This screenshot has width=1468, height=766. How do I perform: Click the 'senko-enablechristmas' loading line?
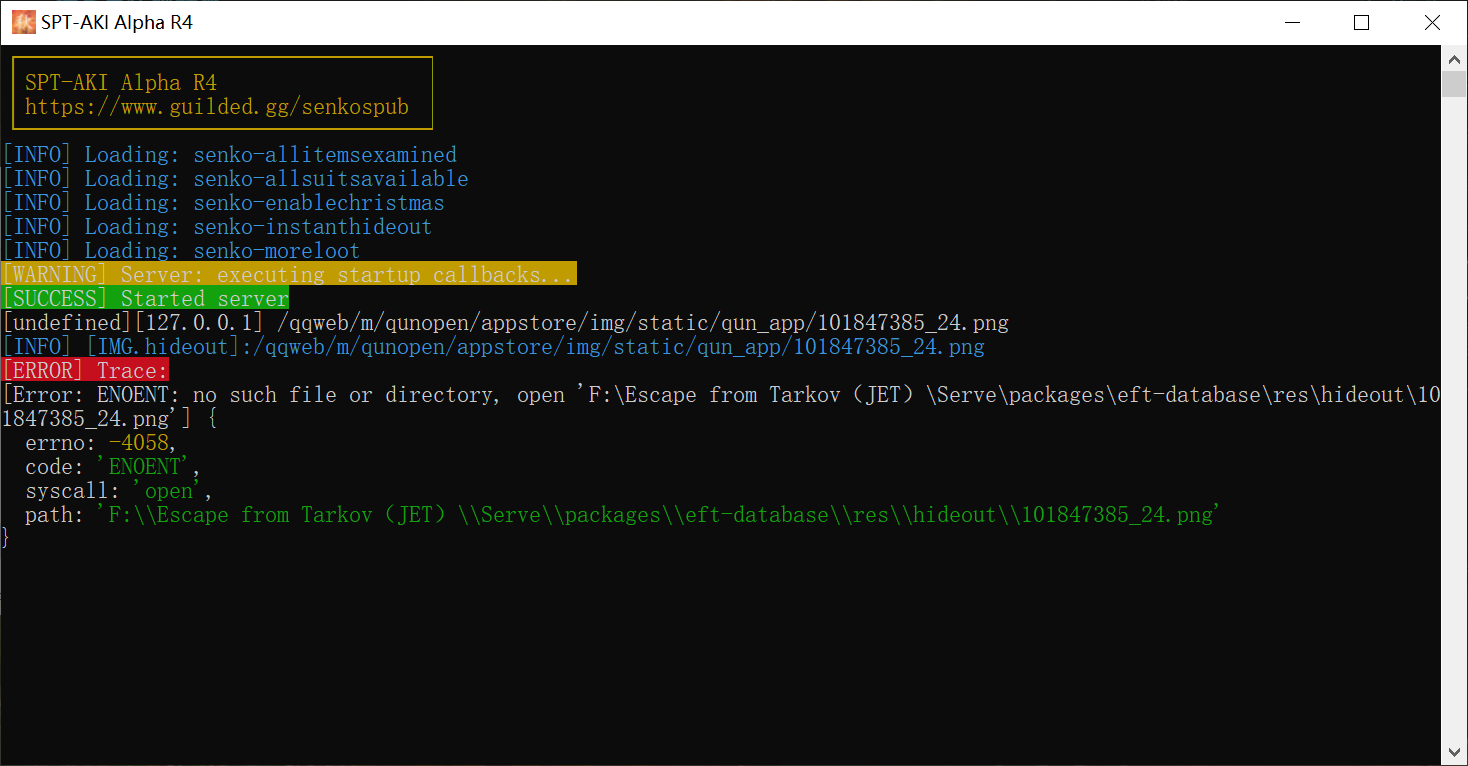223,203
